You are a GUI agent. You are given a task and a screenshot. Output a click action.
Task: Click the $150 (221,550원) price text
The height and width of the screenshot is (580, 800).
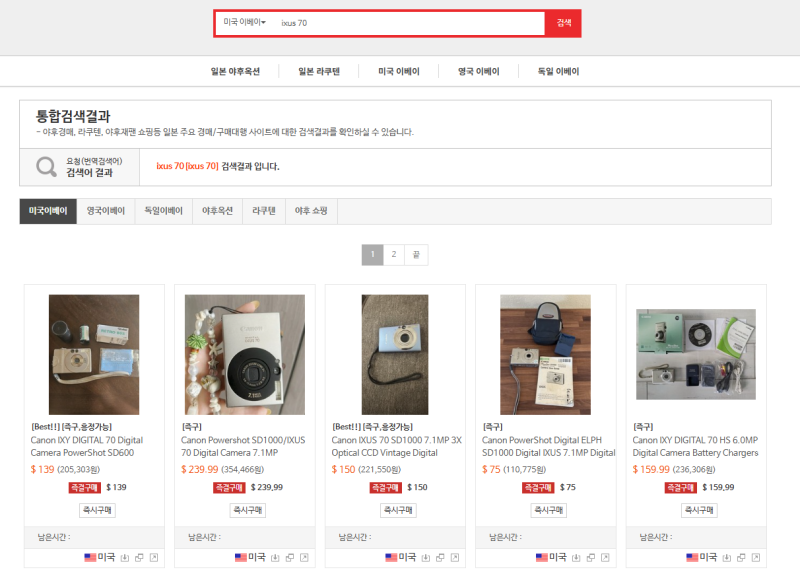366,469
